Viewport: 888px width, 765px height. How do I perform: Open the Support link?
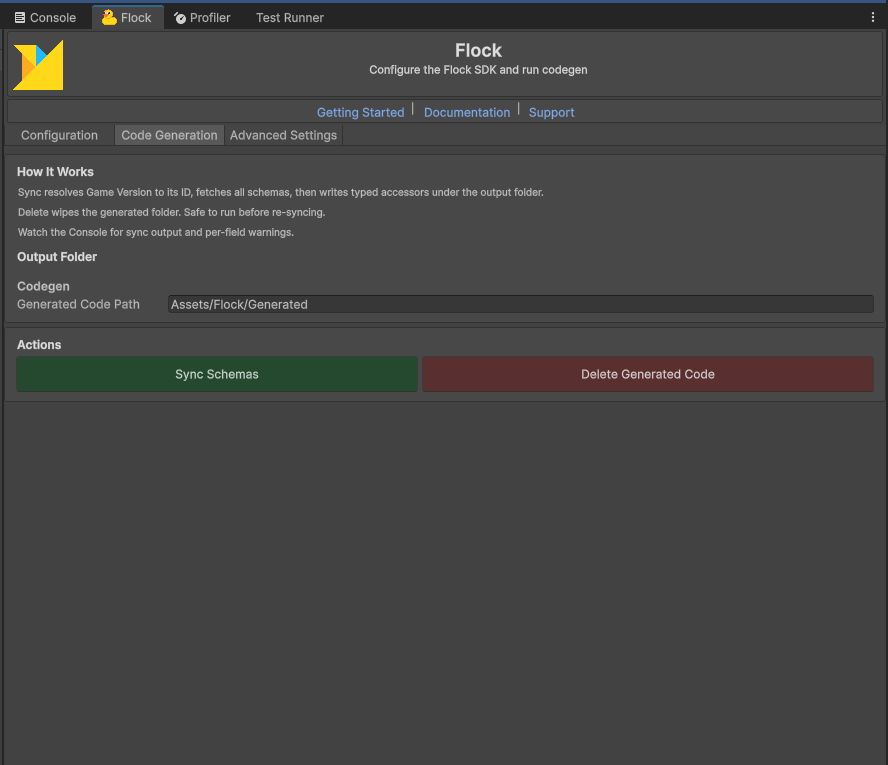tap(552, 112)
